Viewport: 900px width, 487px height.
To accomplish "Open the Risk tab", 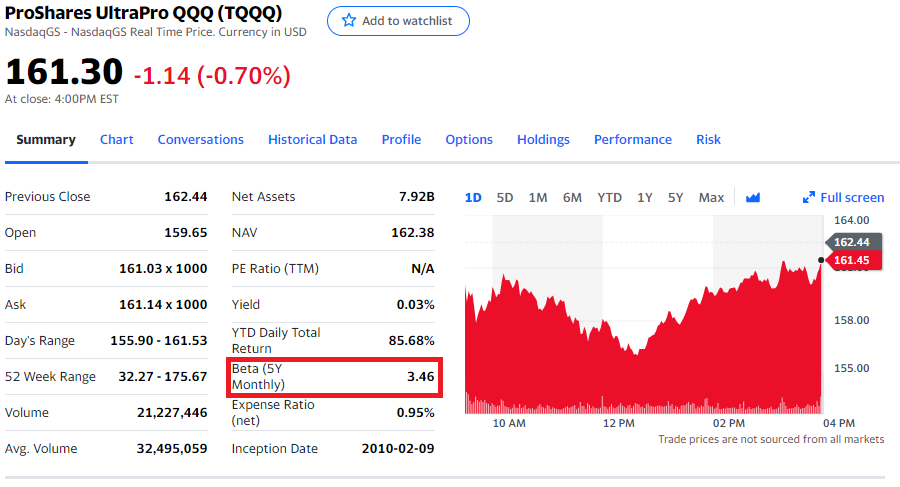I will [x=708, y=140].
